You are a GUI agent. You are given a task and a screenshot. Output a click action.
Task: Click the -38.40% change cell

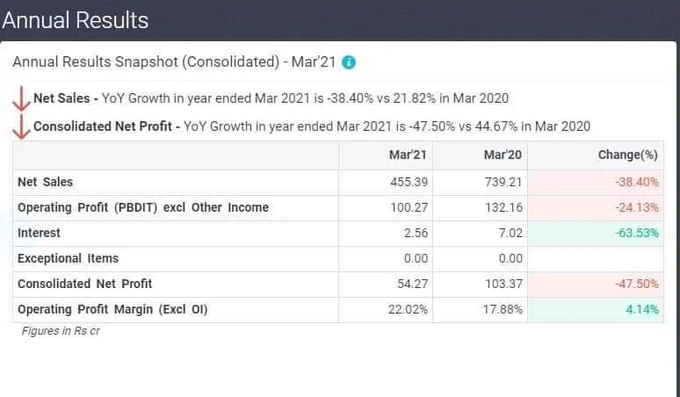(x=596, y=182)
